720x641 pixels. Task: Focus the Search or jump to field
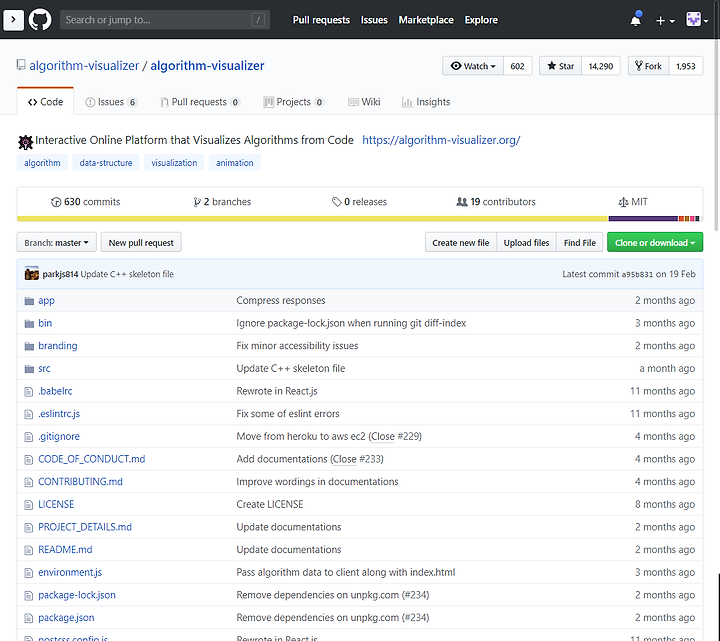[x=165, y=20]
